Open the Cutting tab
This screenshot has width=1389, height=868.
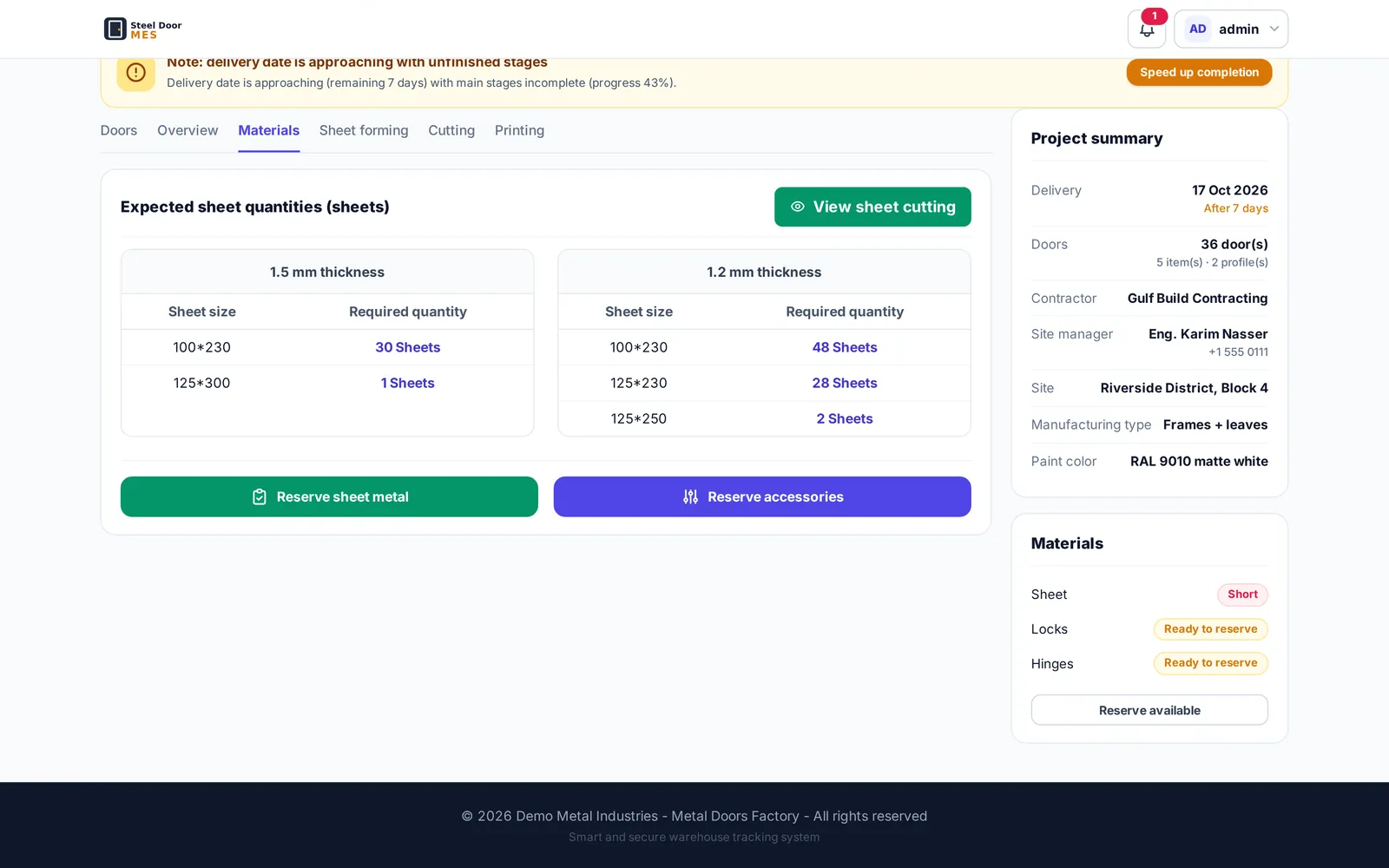451,130
